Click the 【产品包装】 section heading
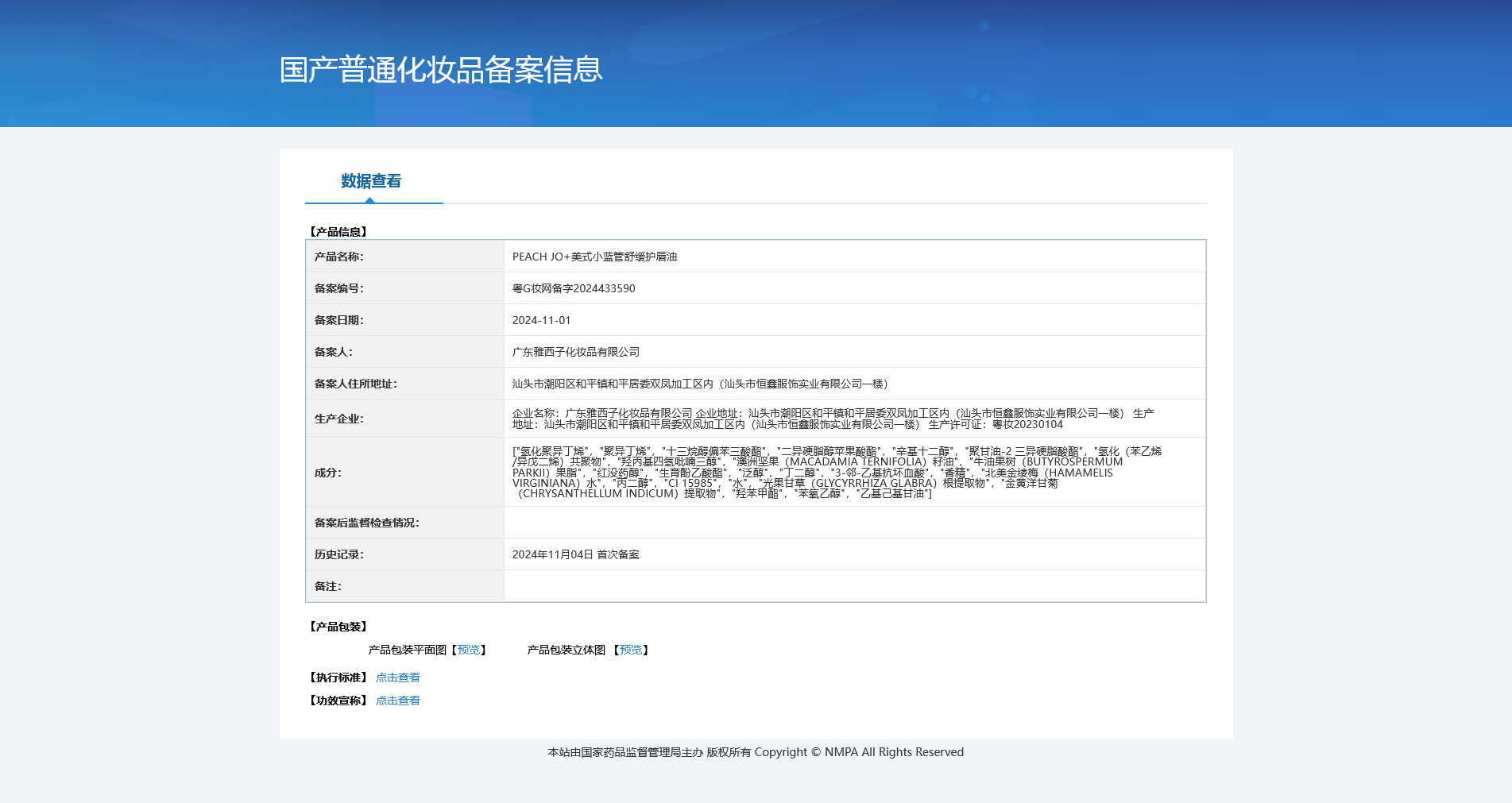Viewport: 1512px width, 803px height. point(338,627)
